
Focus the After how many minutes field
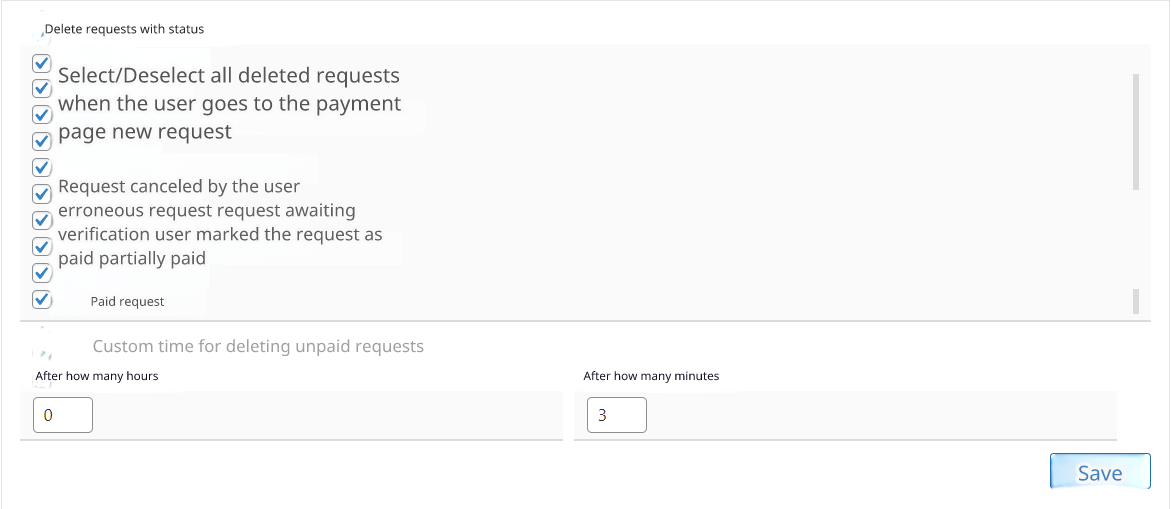pyautogui.click(x=616, y=415)
